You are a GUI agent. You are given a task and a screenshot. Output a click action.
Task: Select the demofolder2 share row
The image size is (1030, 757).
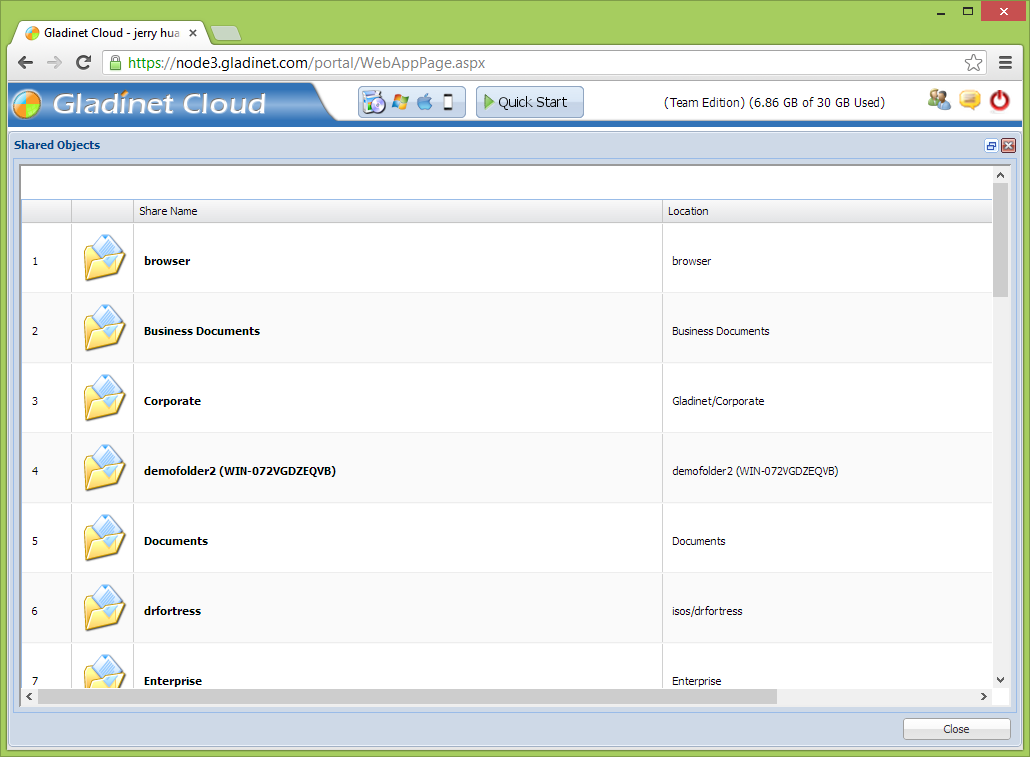pyautogui.click(x=240, y=471)
